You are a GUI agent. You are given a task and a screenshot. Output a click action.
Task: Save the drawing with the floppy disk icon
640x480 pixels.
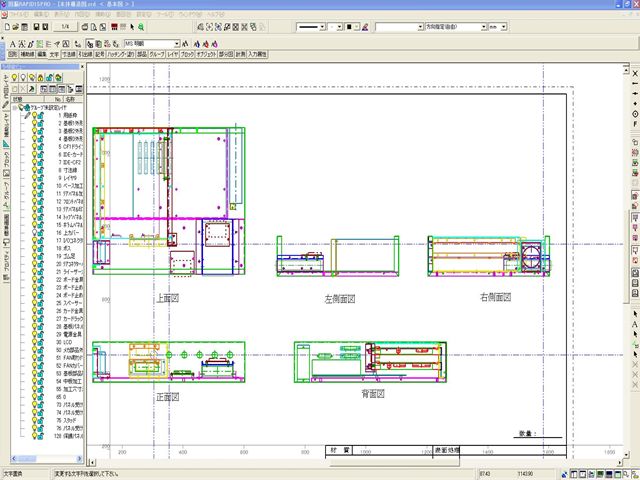[36, 27]
